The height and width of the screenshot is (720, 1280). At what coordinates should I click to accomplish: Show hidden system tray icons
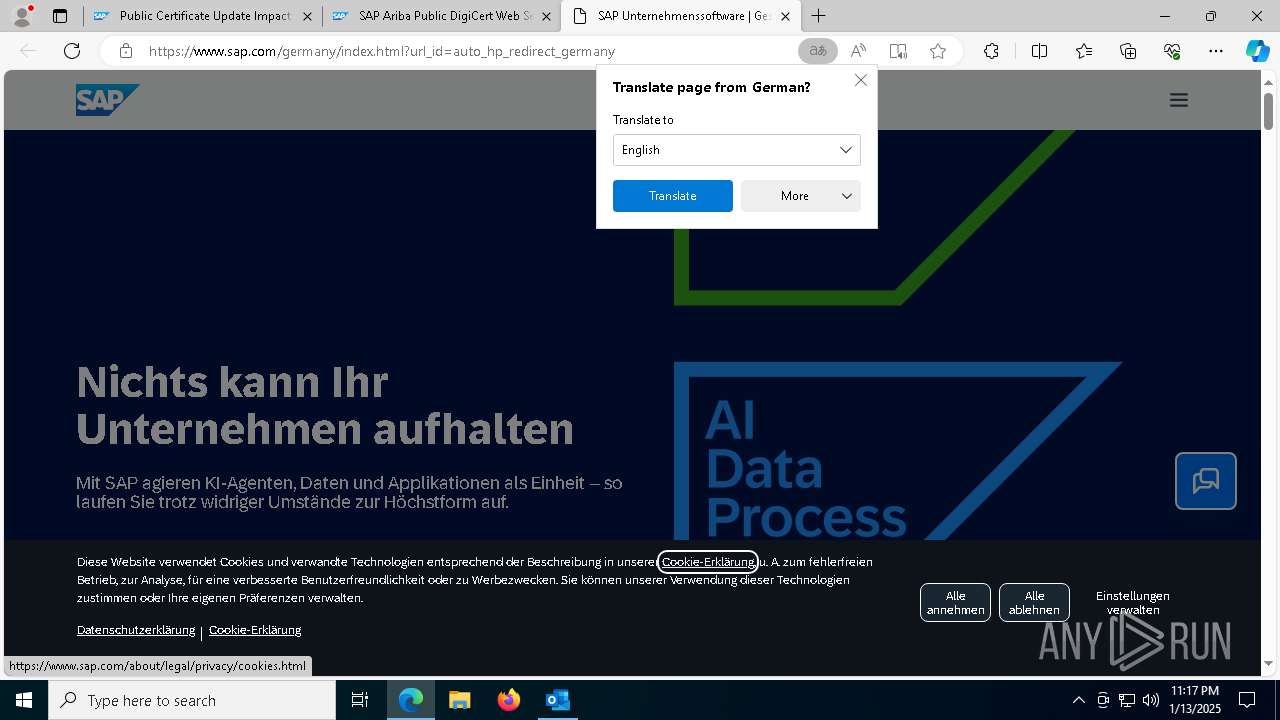pos(1078,700)
